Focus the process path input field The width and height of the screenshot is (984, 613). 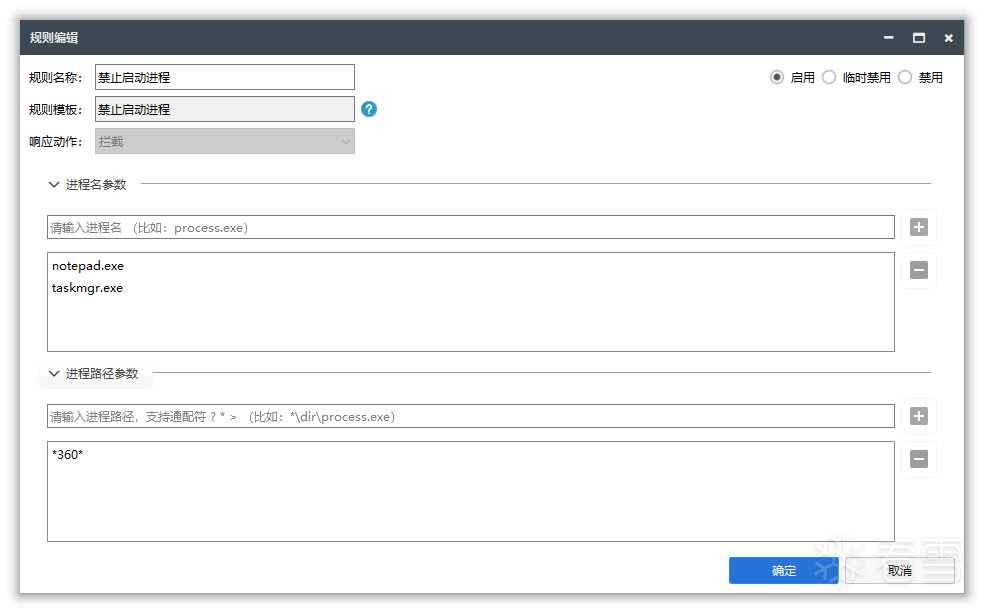click(x=470, y=416)
